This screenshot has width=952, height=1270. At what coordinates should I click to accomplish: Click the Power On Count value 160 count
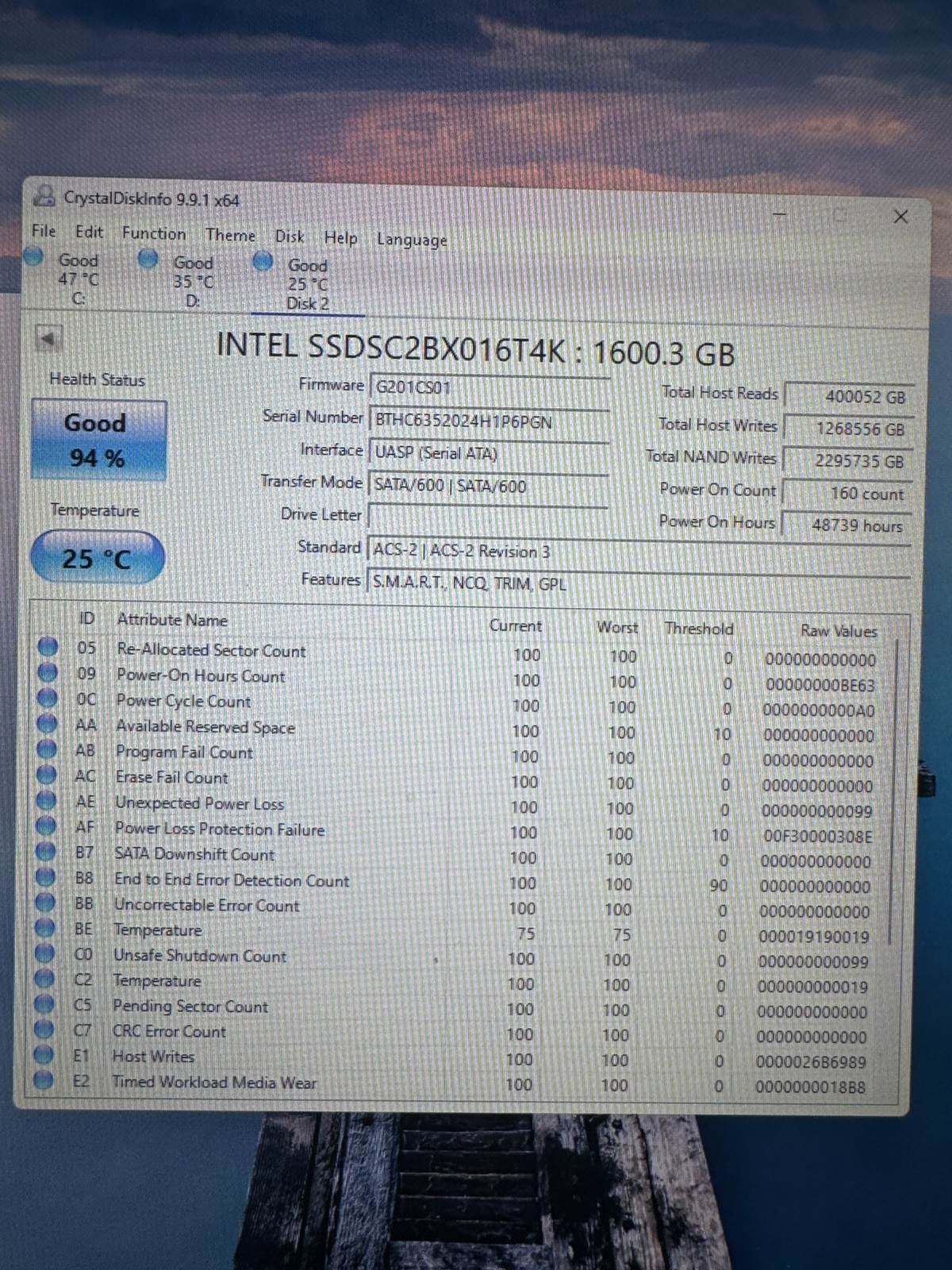(847, 493)
